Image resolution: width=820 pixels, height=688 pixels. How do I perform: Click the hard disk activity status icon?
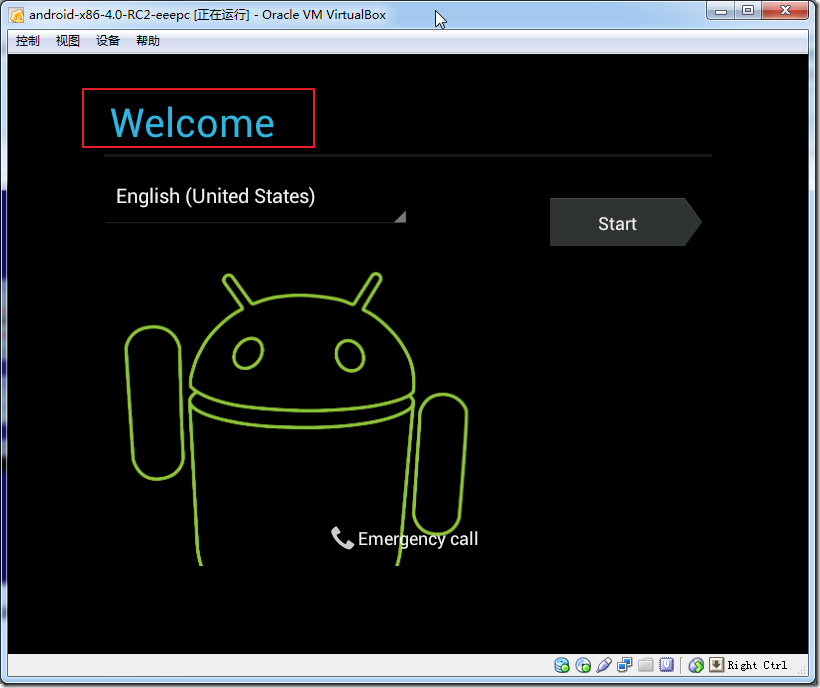coord(562,665)
